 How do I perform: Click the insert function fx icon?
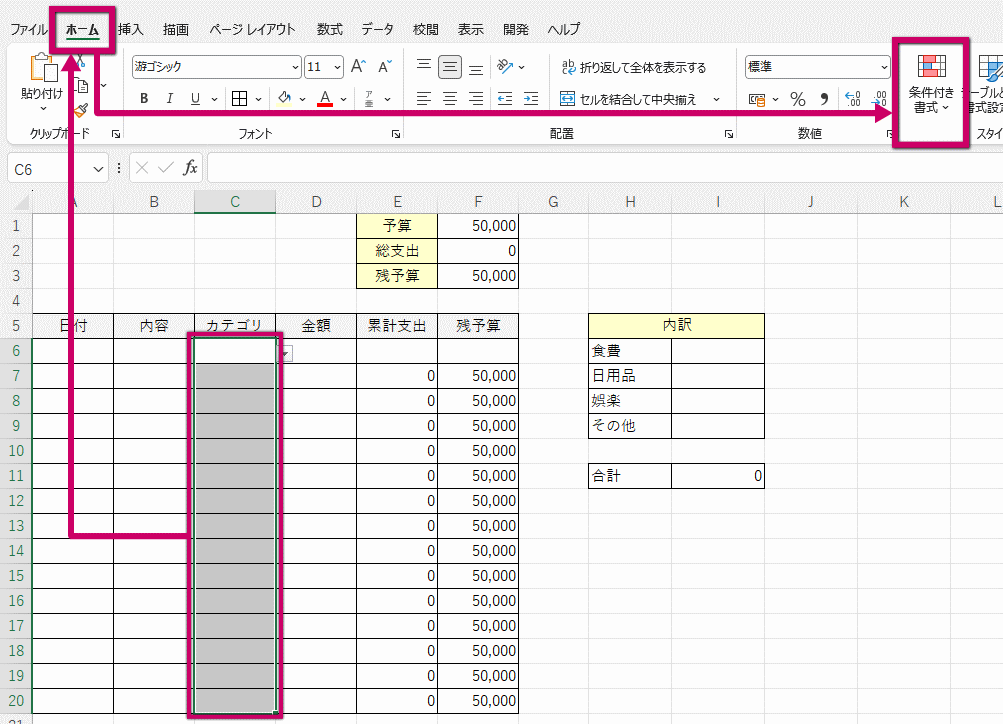pos(190,168)
